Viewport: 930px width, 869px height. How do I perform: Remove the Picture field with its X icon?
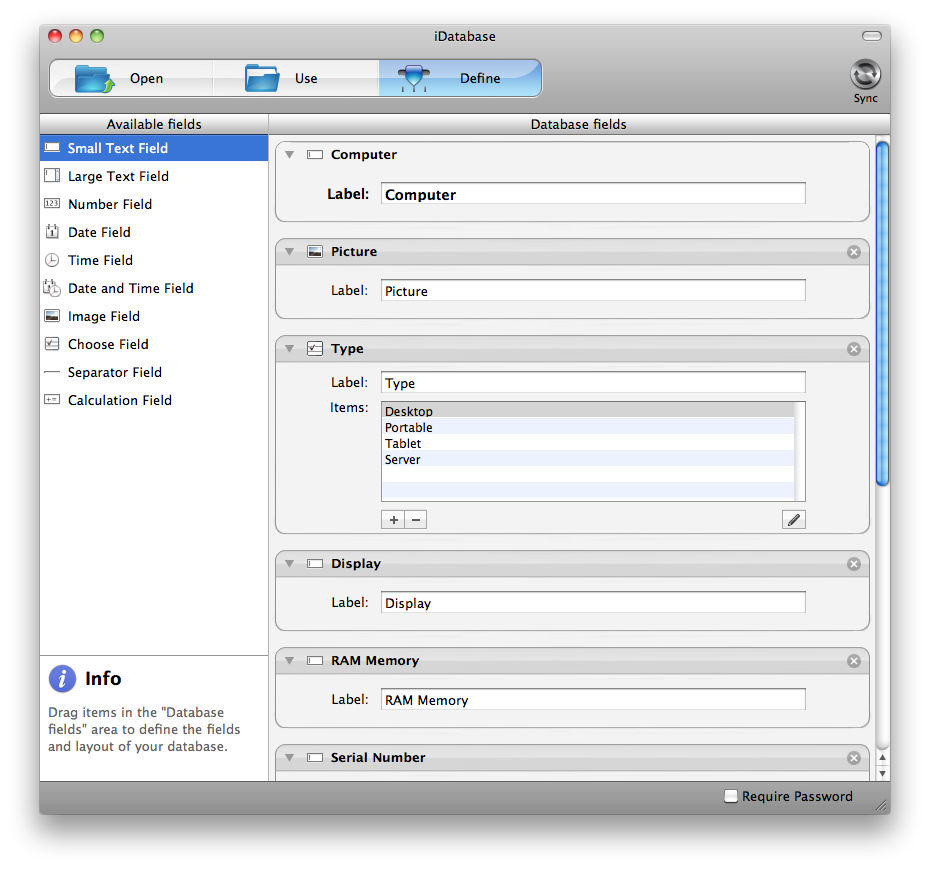coord(854,252)
